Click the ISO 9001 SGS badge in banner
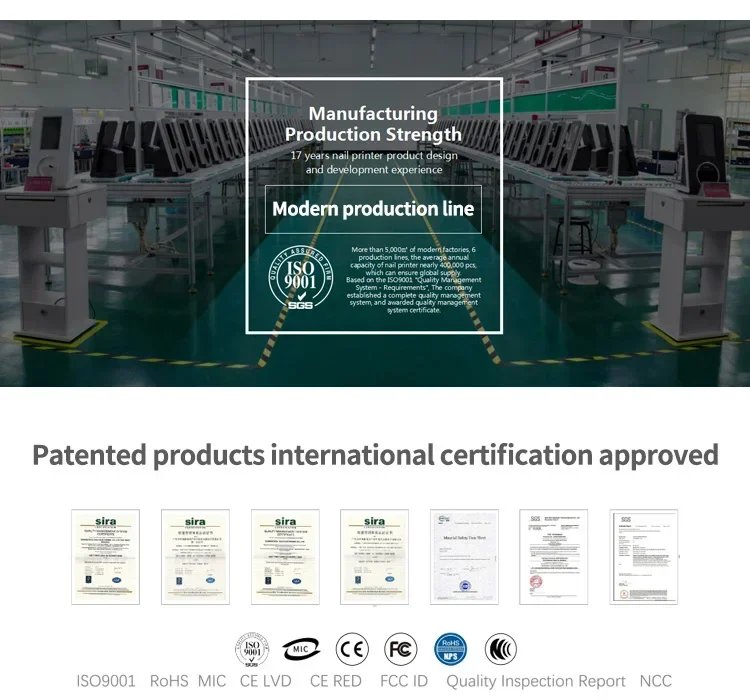750x700 pixels. (x=300, y=278)
